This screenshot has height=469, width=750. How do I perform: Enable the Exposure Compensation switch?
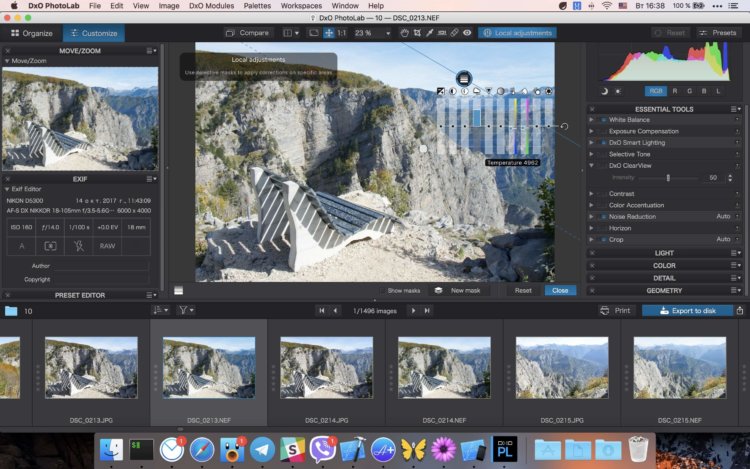pos(604,131)
